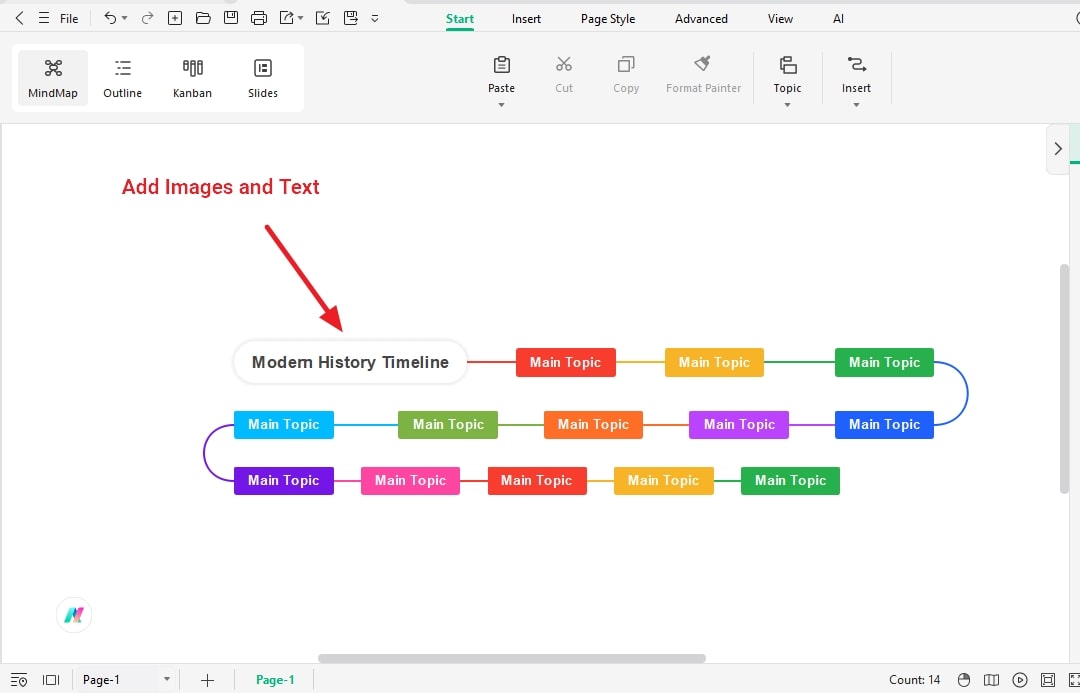Select the dark blue Main Topic
This screenshot has width=1080, height=693.
tap(884, 424)
